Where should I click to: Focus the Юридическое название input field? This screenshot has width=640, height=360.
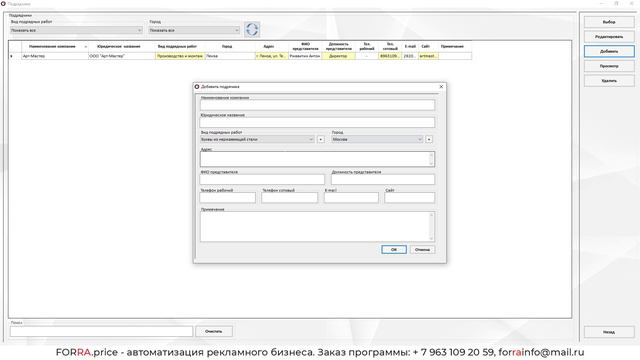point(317,122)
